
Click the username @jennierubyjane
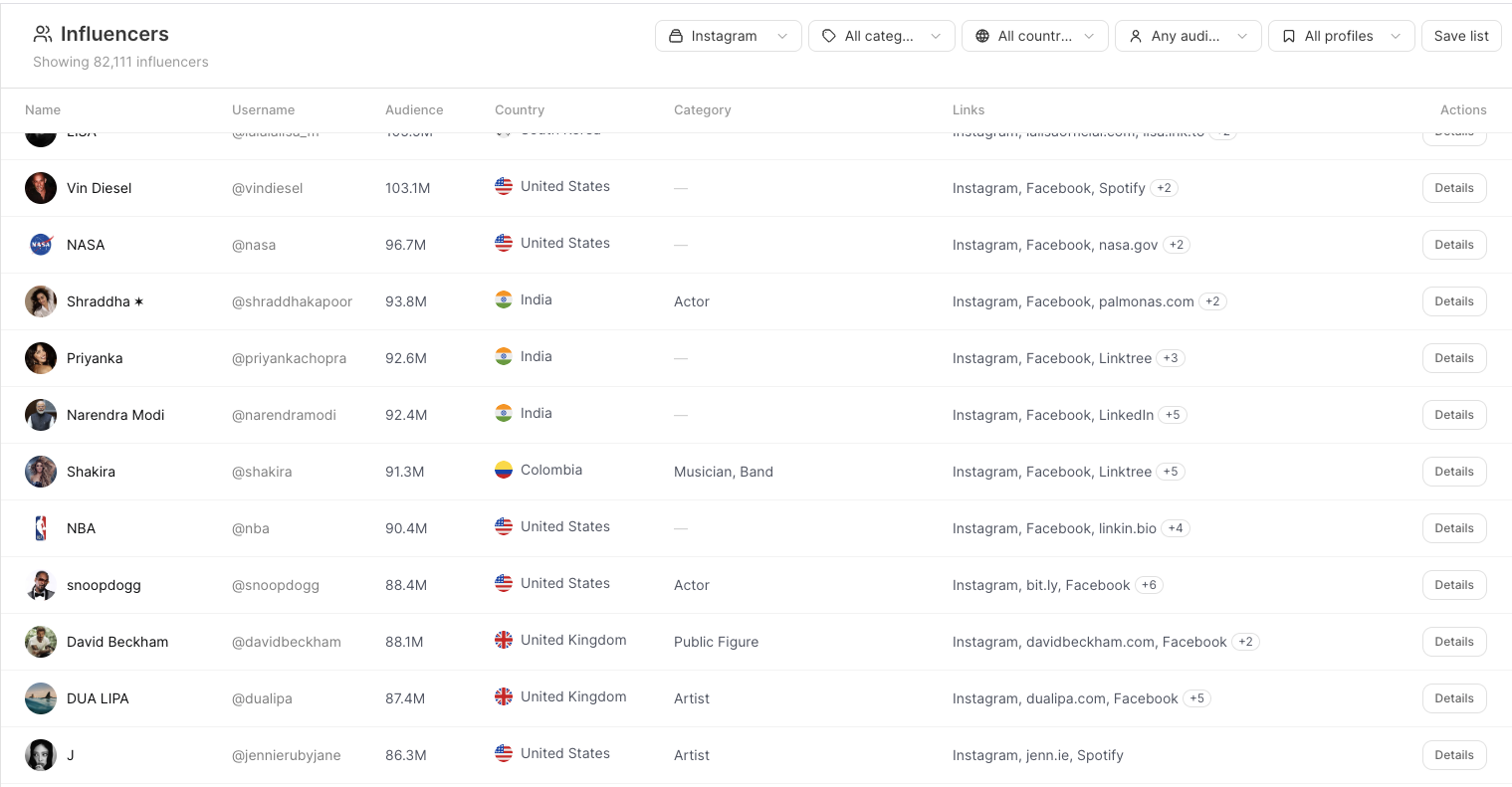[286, 755]
